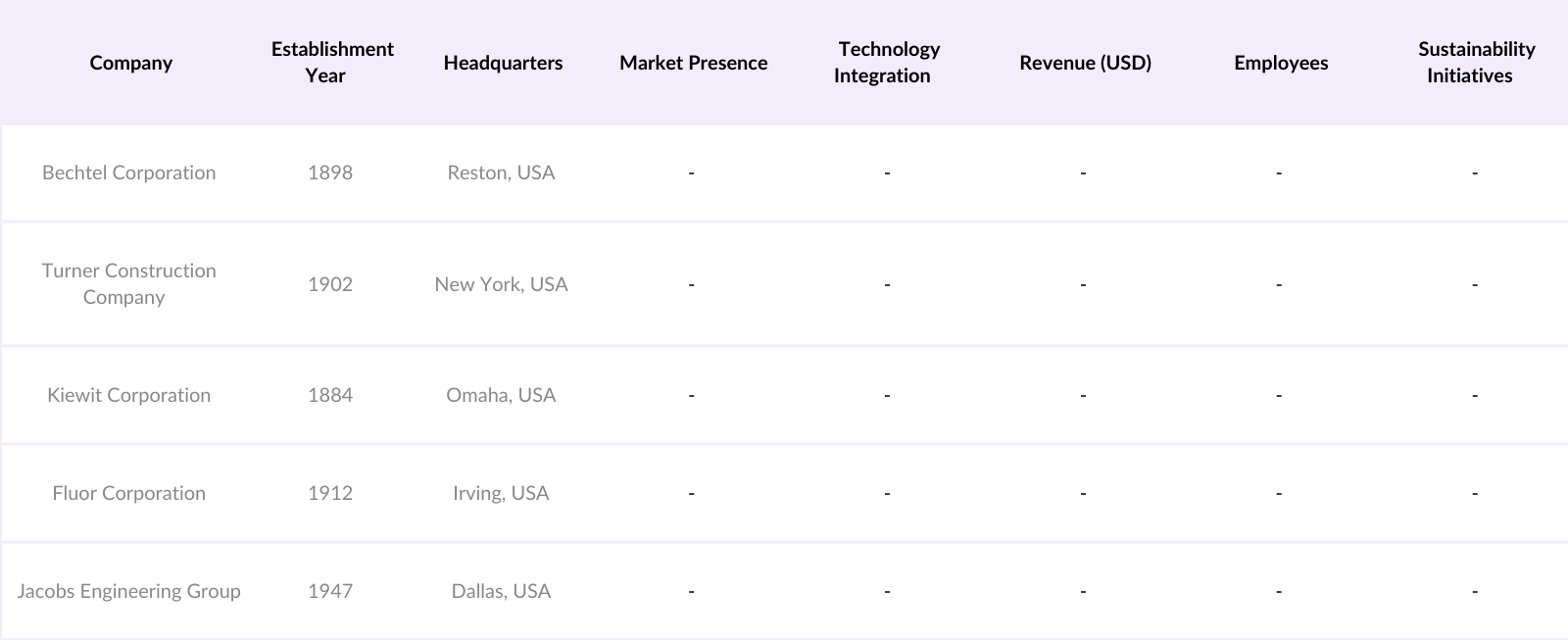Select the Sustainability Initiatives header
This screenshot has width=1568, height=640.
1475,63
